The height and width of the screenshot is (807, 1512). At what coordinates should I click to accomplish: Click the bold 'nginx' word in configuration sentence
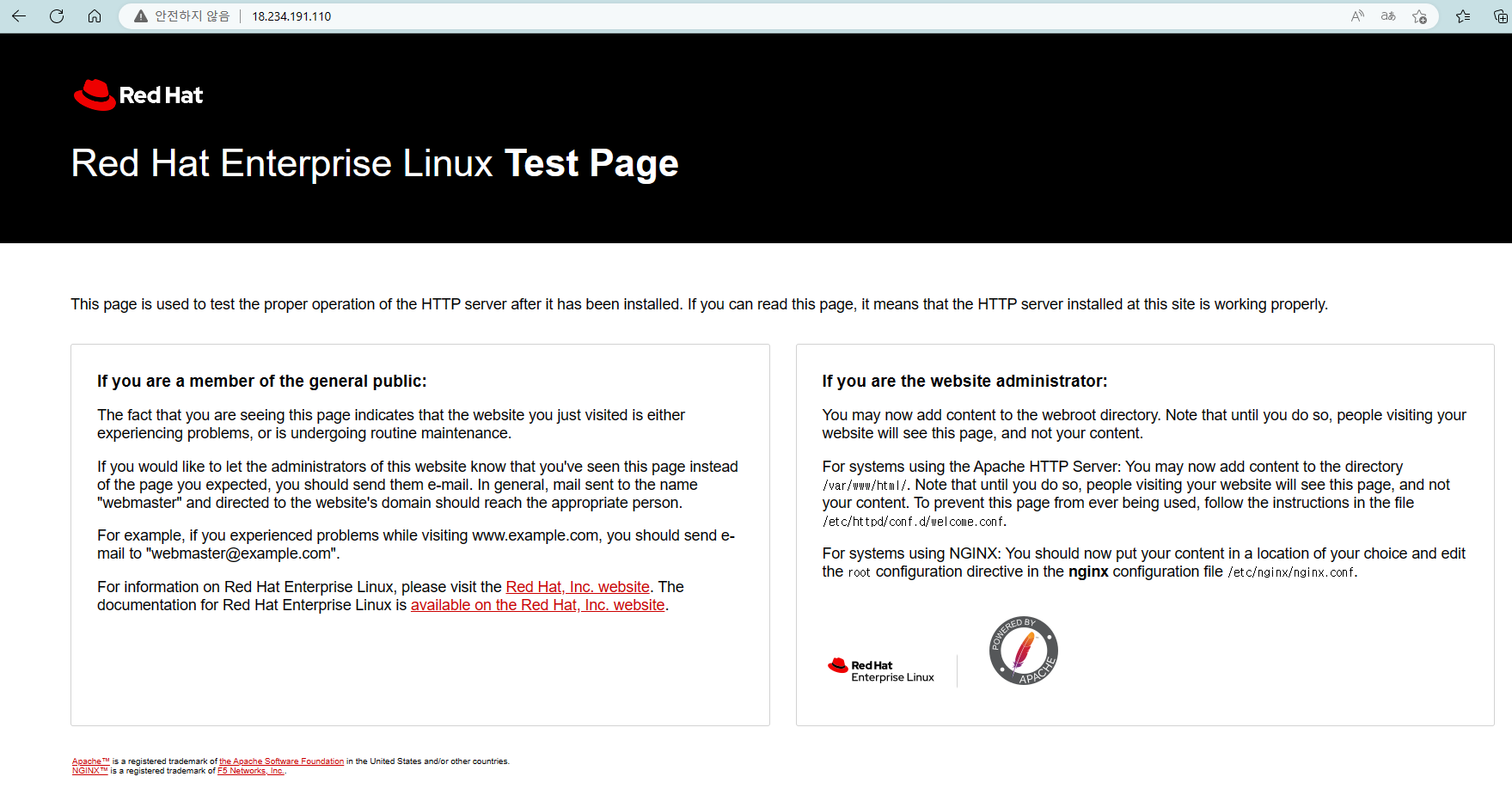pos(1088,572)
